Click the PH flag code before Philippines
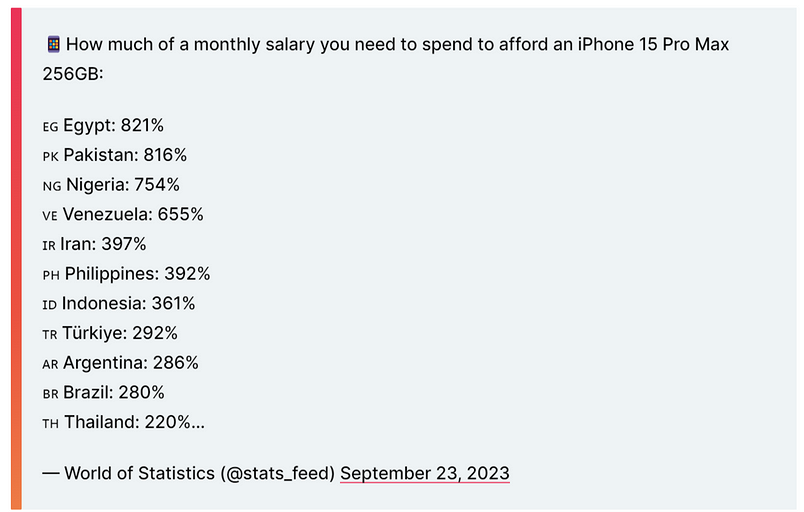This screenshot has height=512, width=804. pyautogui.click(x=51, y=275)
